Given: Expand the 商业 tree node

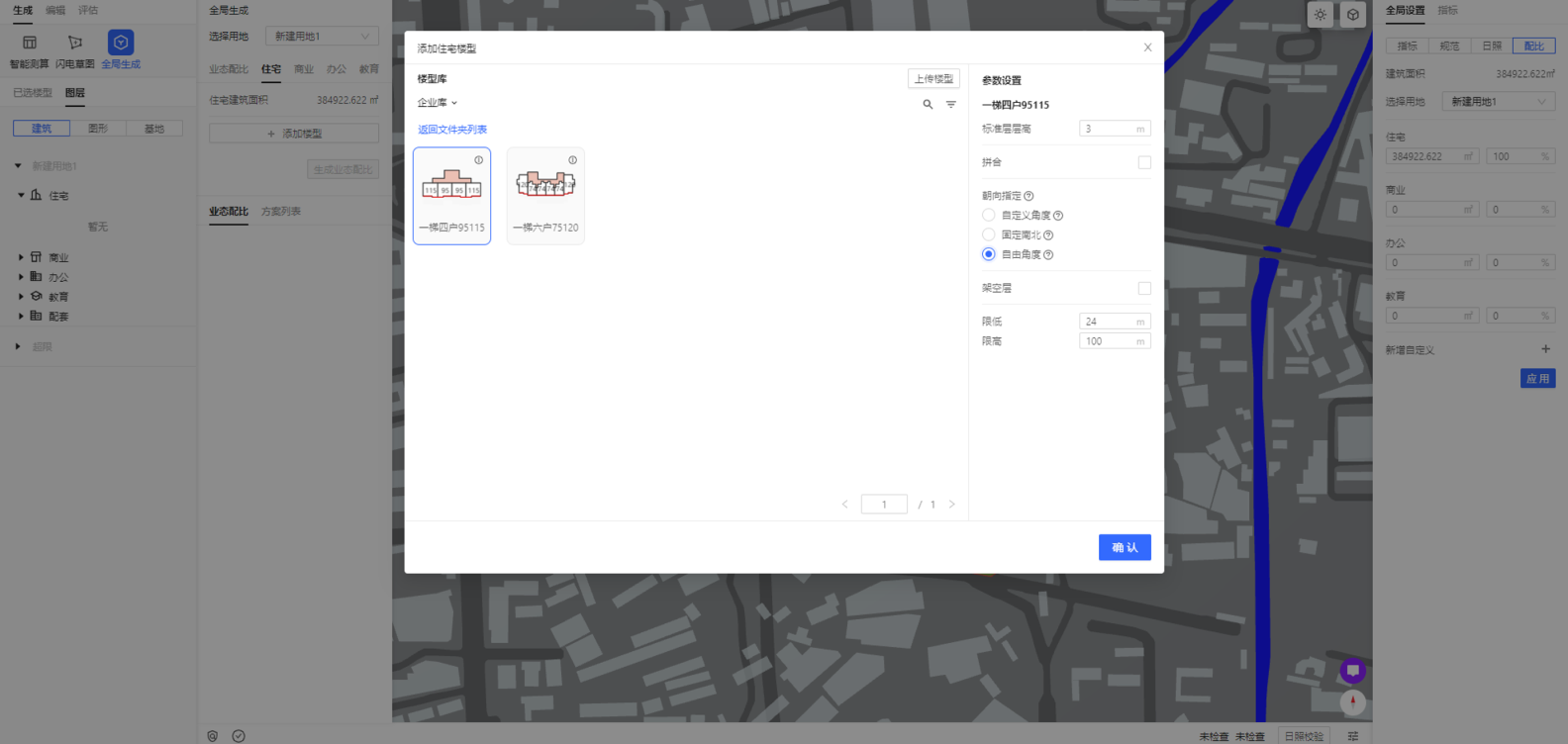Looking at the screenshot, I should 21,257.
